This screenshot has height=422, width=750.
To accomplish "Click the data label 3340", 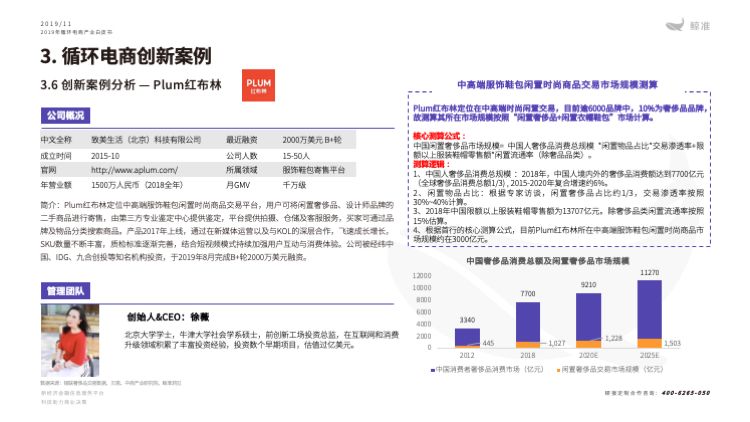I will pos(467,320).
